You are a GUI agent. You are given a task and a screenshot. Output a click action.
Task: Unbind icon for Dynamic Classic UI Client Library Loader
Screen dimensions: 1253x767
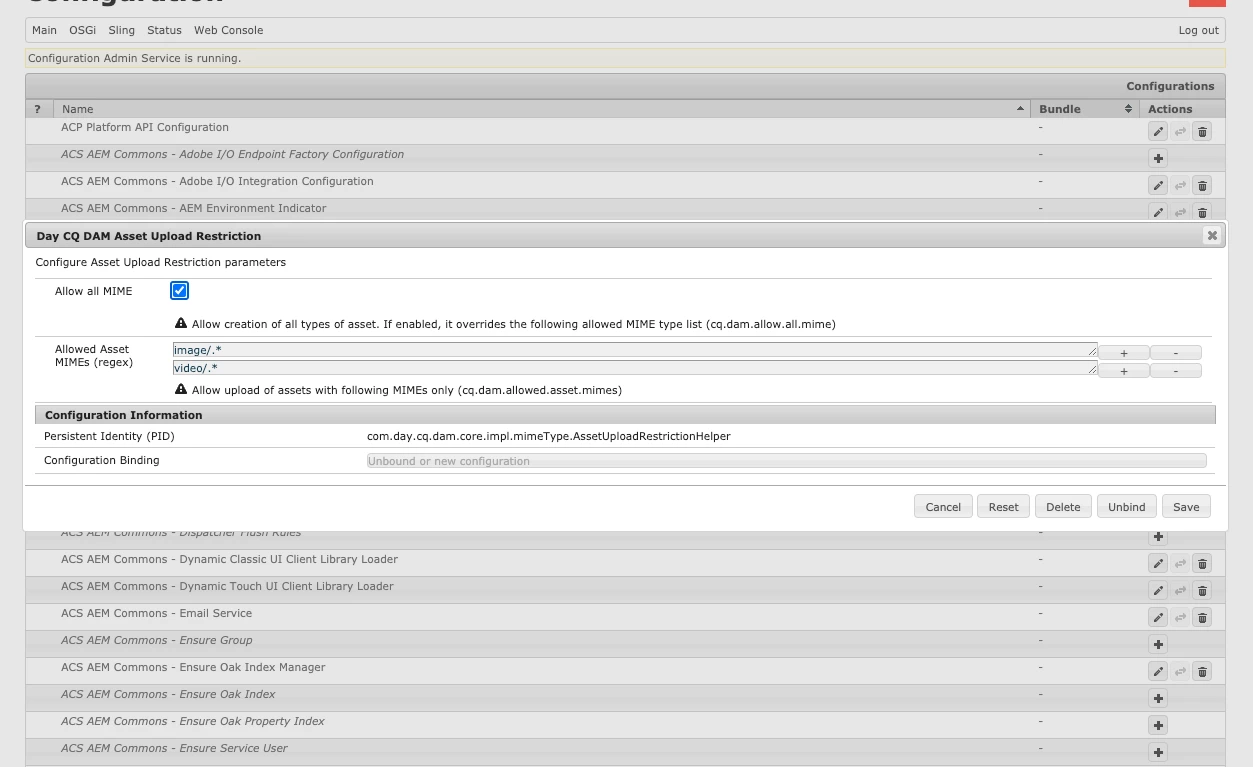pyautogui.click(x=1181, y=563)
